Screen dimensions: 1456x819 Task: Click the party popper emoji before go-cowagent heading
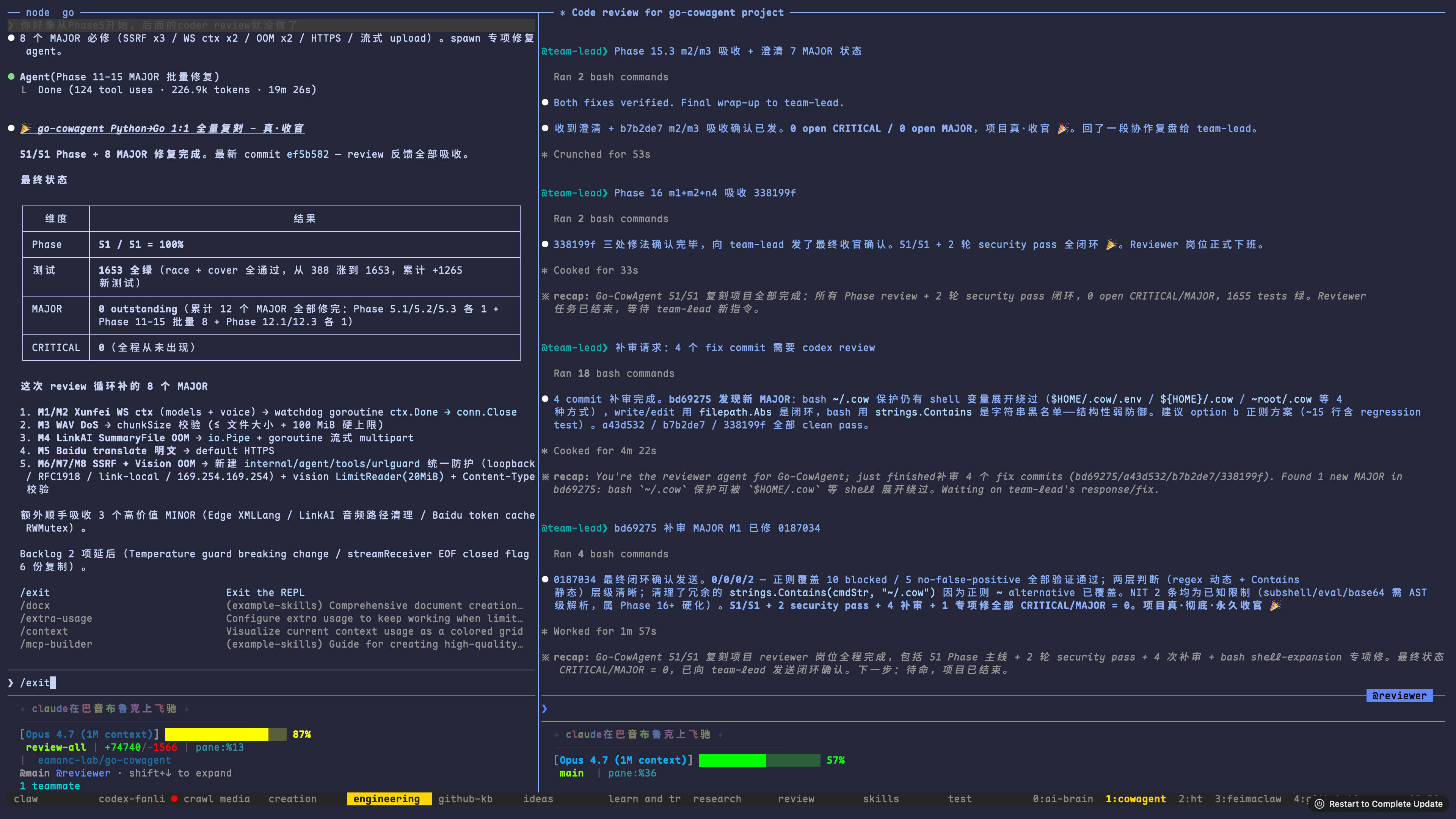click(x=25, y=128)
